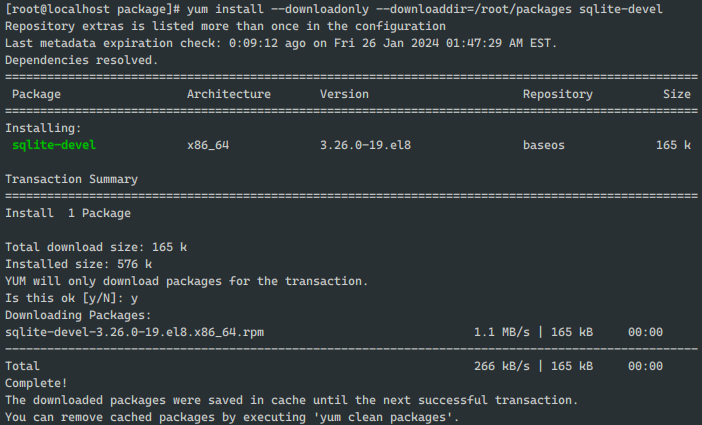Click the green sqlite-devel package name
The image size is (702, 425).
[x=54, y=145]
